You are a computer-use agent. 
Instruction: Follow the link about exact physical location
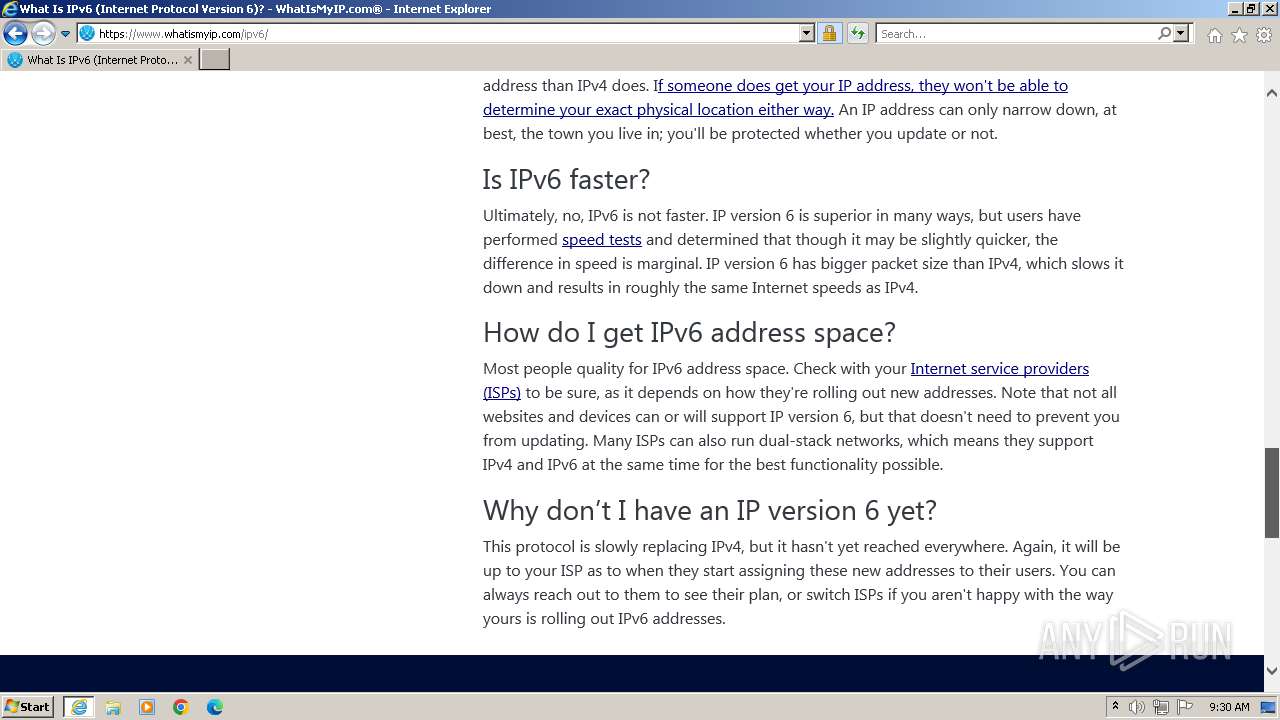point(775,98)
